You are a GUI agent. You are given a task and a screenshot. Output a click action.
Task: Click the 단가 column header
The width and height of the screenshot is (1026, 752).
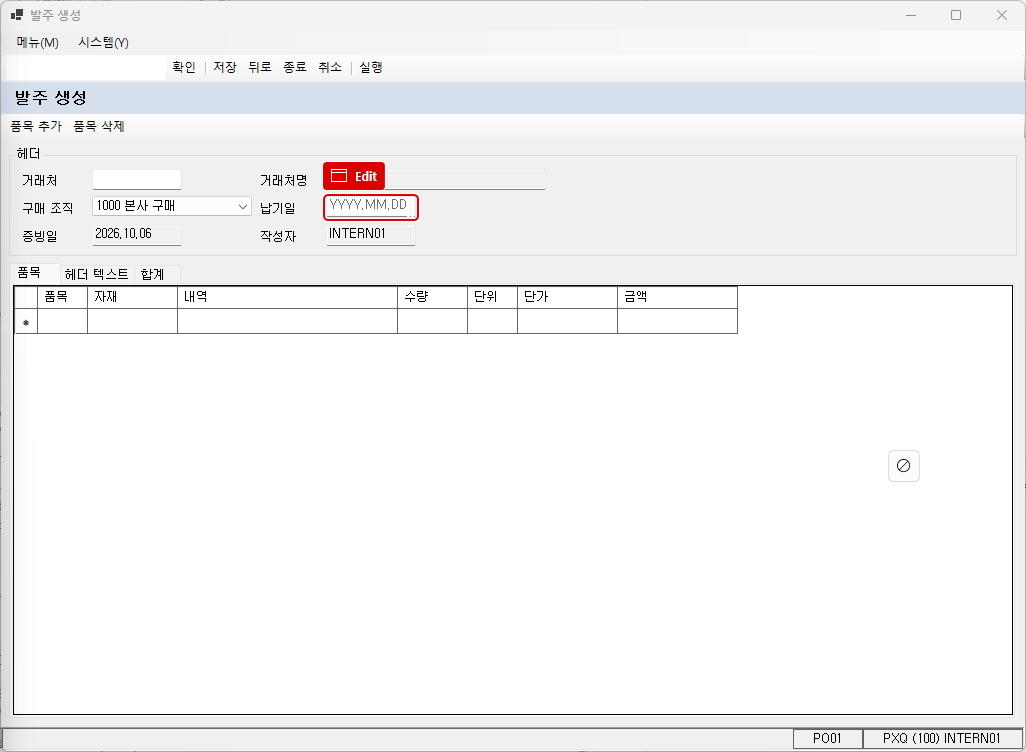click(567, 297)
